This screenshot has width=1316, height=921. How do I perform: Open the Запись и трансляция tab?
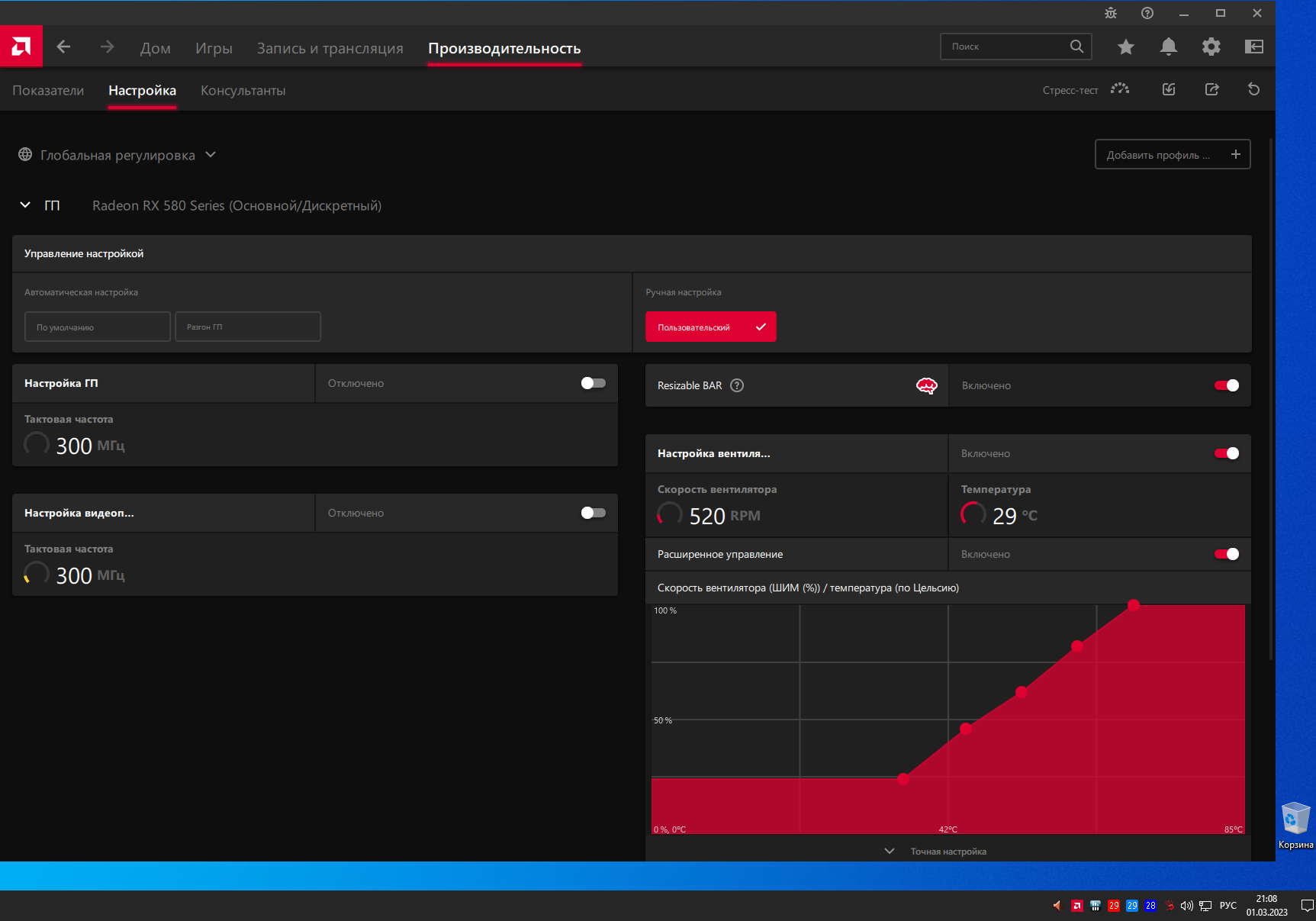tap(330, 48)
